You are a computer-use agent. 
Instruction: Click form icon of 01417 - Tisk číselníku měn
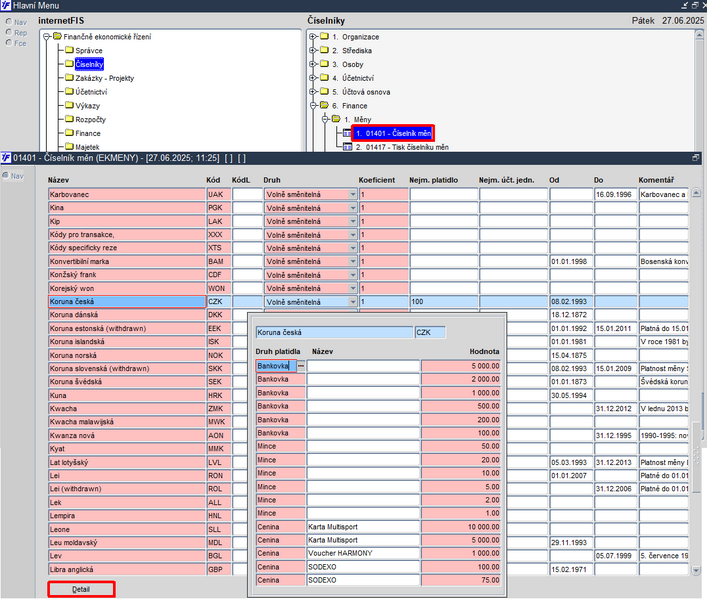pyautogui.click(x=347, y=147)
